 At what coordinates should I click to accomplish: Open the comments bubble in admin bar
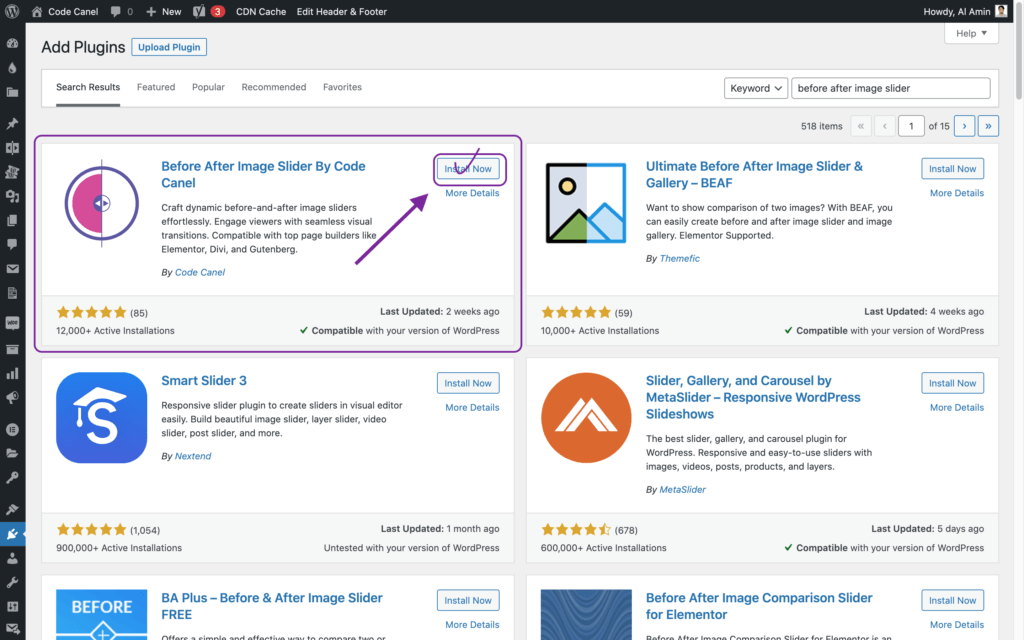click(x=121, y=11)
